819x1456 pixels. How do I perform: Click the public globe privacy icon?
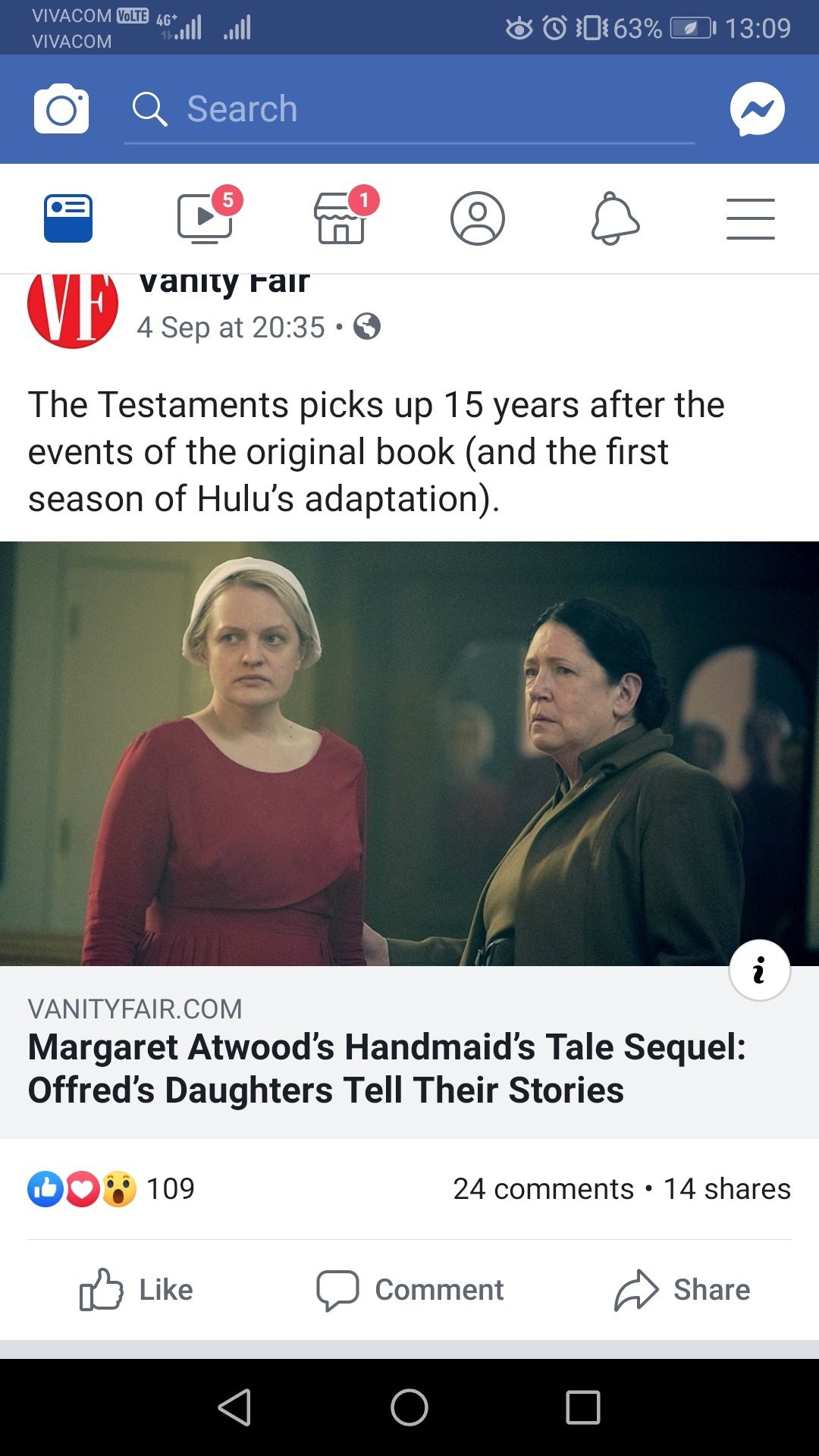point(367,327)
